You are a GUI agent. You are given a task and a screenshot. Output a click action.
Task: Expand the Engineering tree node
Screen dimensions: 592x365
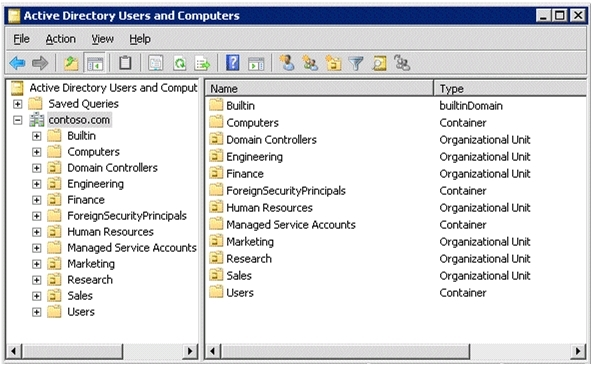coord(37,184)
